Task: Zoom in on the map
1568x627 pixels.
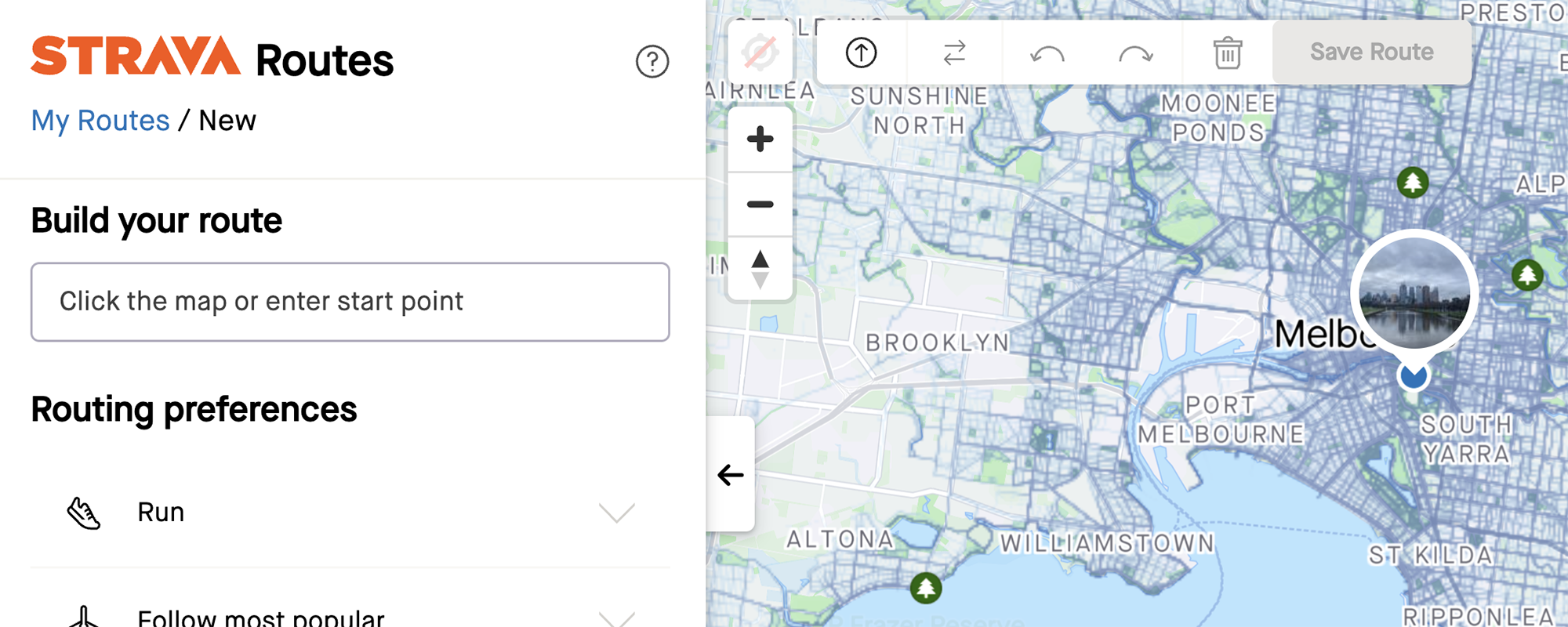Action: [760, 140]
